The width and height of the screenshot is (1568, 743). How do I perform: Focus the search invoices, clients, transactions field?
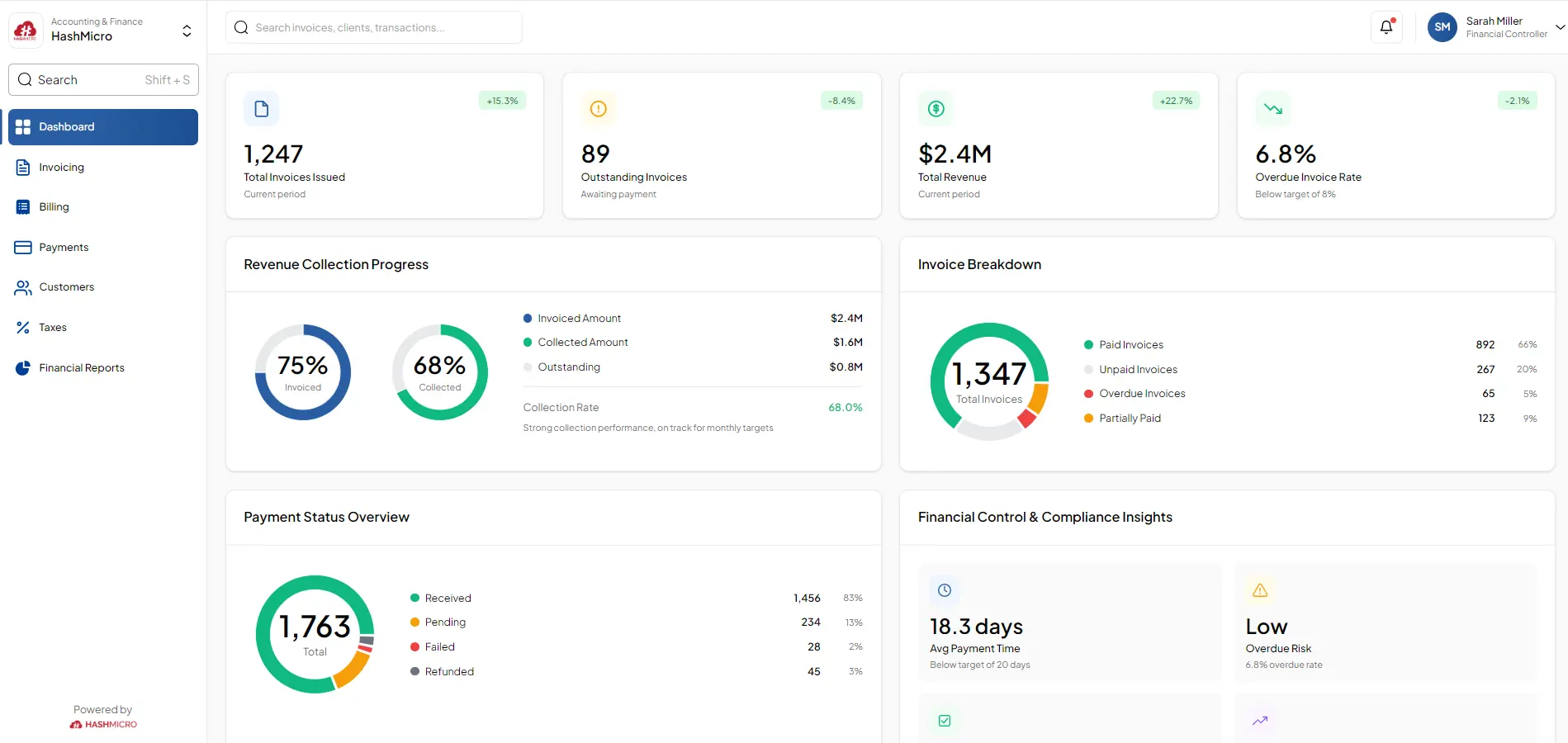(374, 28)
